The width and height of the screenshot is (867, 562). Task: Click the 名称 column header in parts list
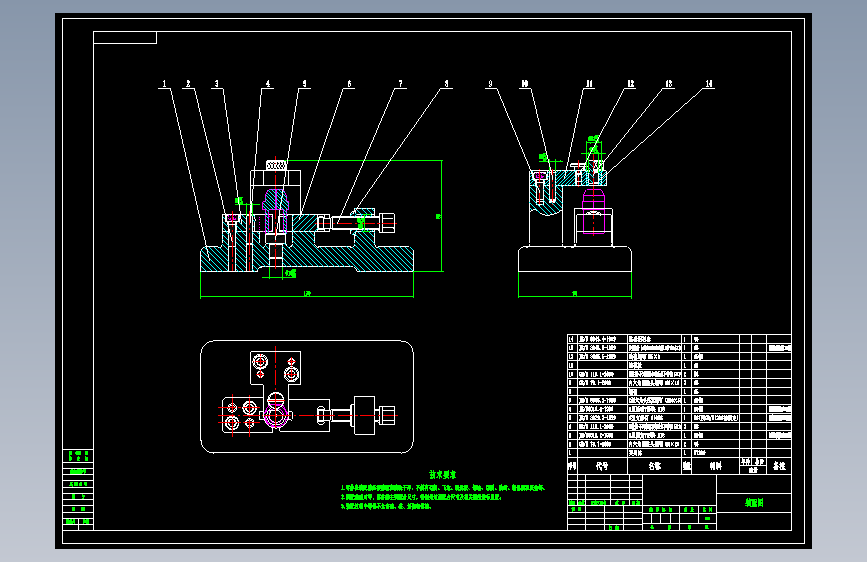click(655, 466)
